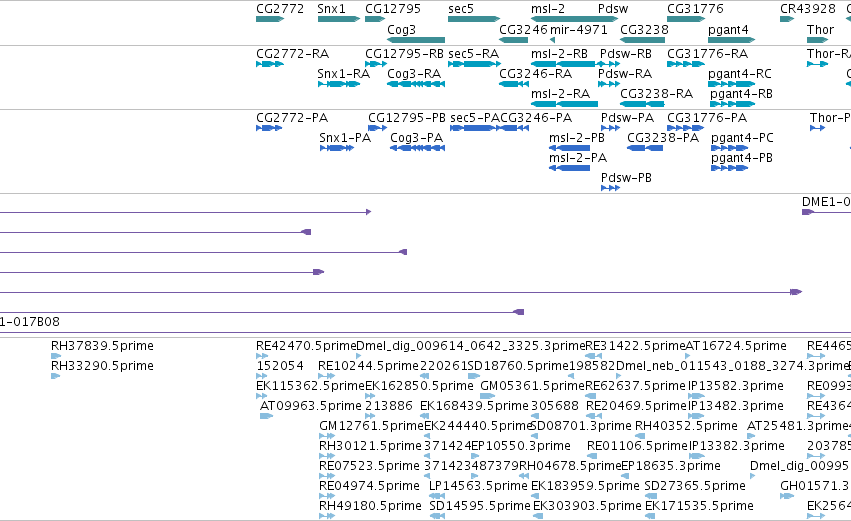Click the CG31776 gene label
Viewport: 851px width, 521px height.
(695, 9)
